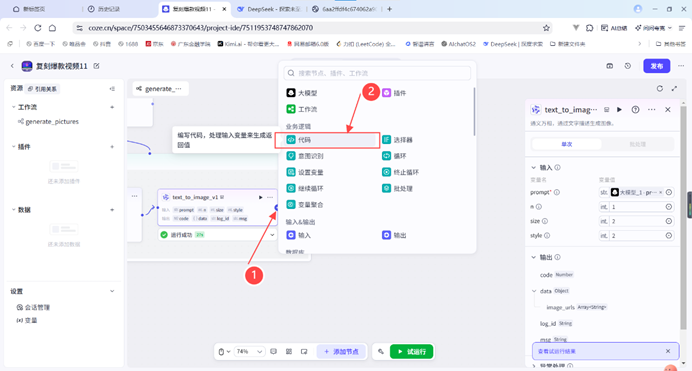Expand the 运行成功 result dropdown

pos(272,235)
